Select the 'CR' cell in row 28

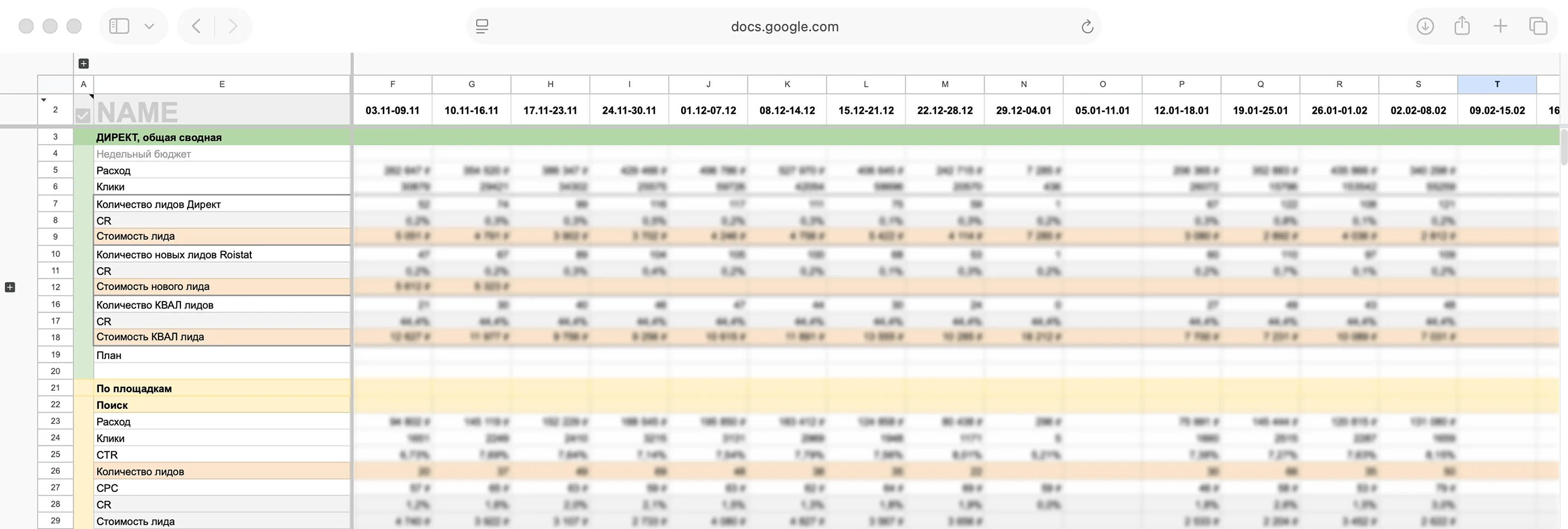(221, 504)
